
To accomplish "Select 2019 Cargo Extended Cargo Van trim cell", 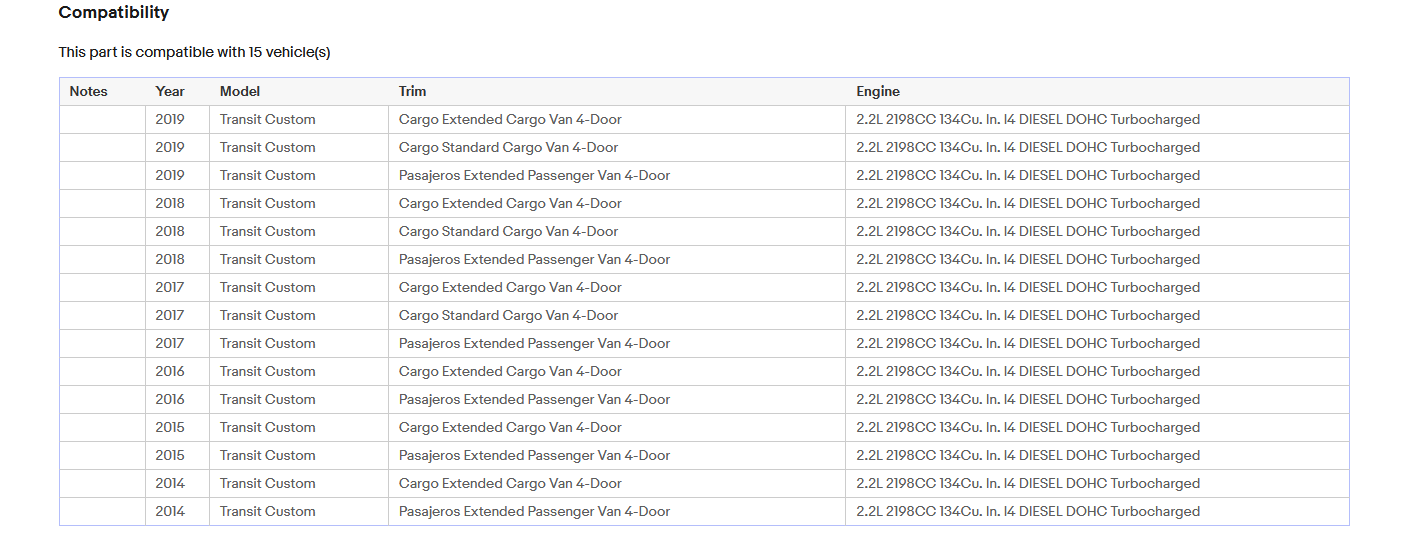I will click(510, 119).
